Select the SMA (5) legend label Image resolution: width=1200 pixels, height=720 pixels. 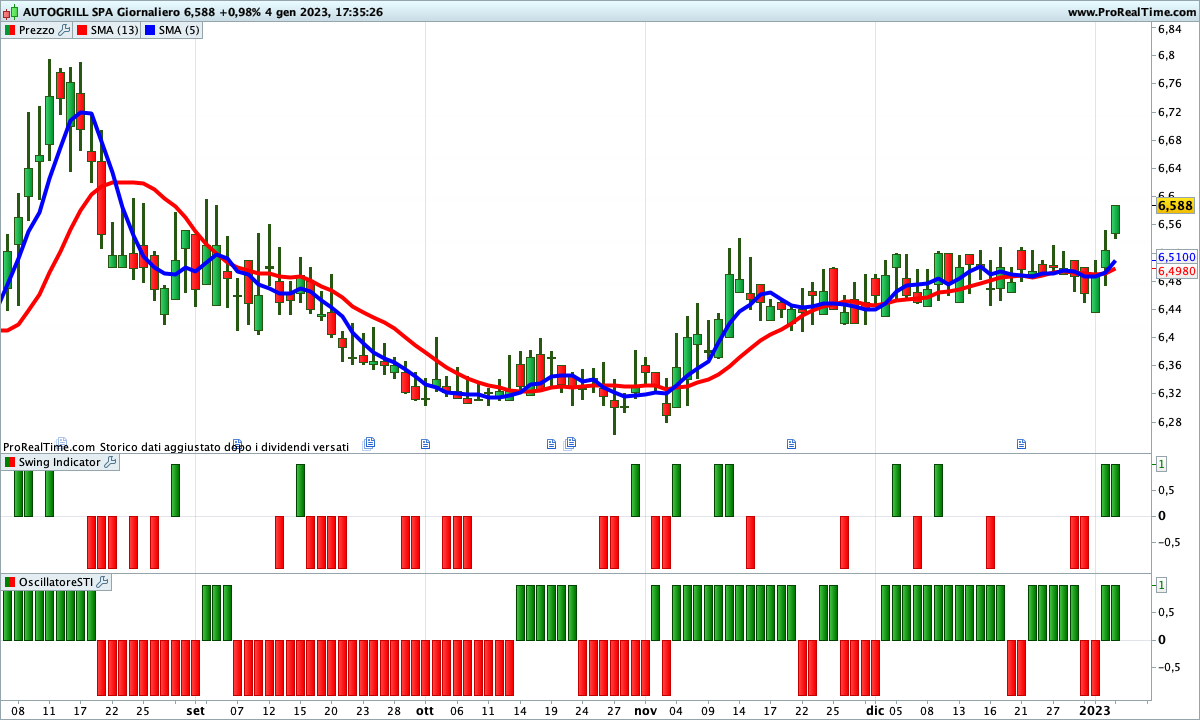[179, 30]
